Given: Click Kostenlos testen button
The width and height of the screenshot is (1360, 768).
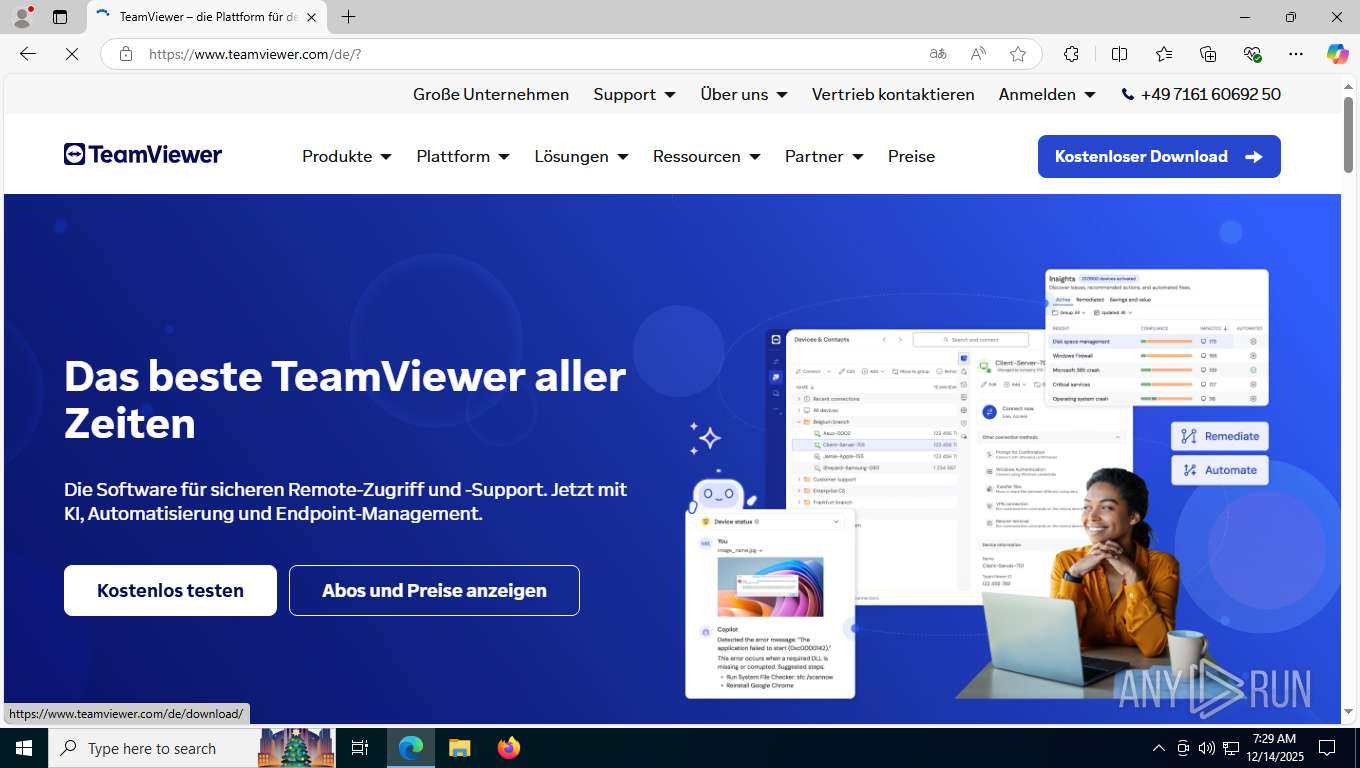Looking at the screenshot, I should coord(170,590).
